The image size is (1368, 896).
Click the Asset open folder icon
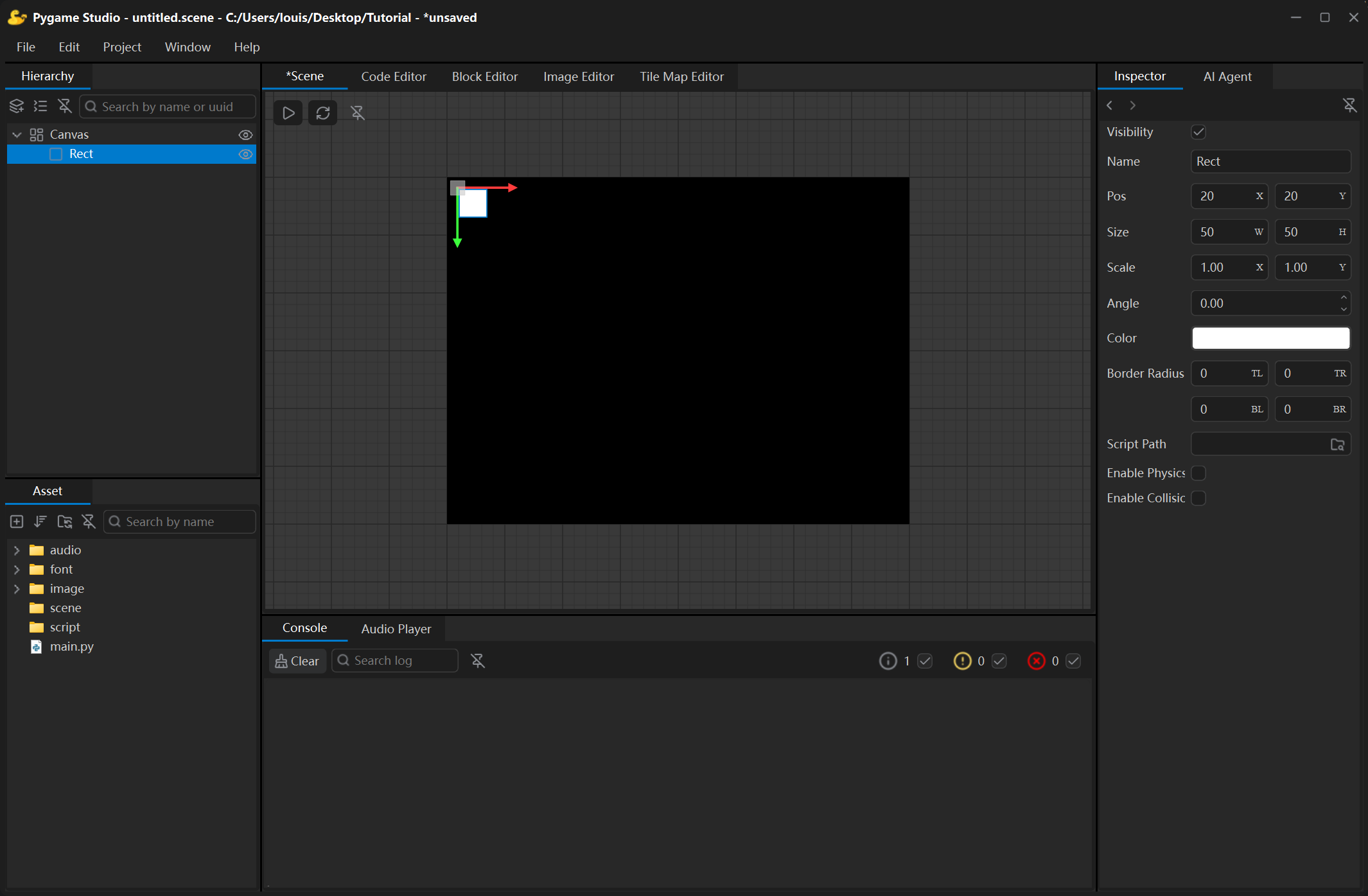[x=65, y=522]
